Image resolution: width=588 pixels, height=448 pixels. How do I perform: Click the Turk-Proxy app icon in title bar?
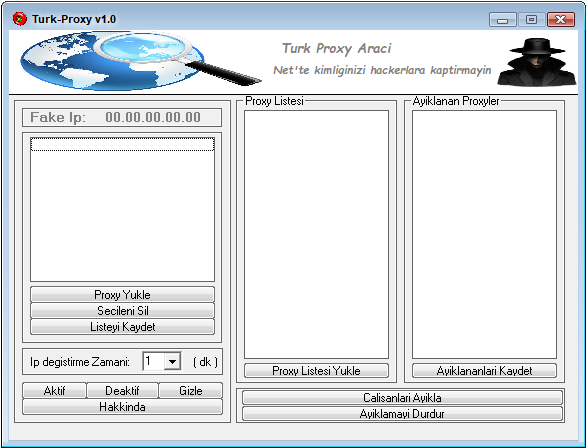coord(20,19)
